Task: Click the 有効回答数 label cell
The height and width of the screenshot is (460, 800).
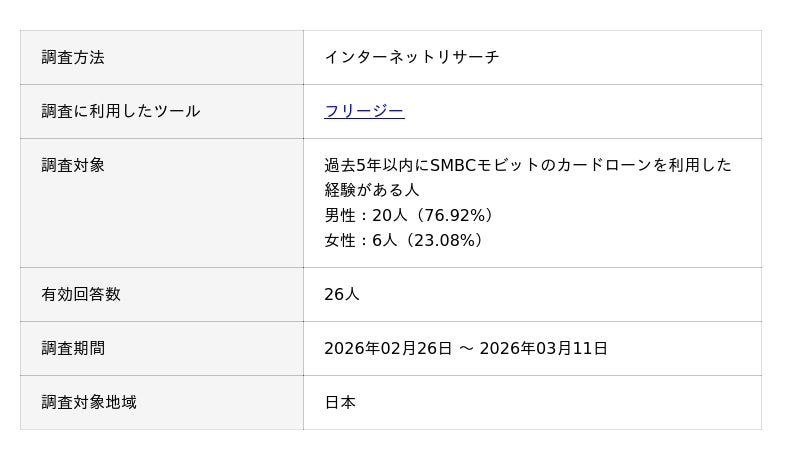Action: tap(81, 294)
